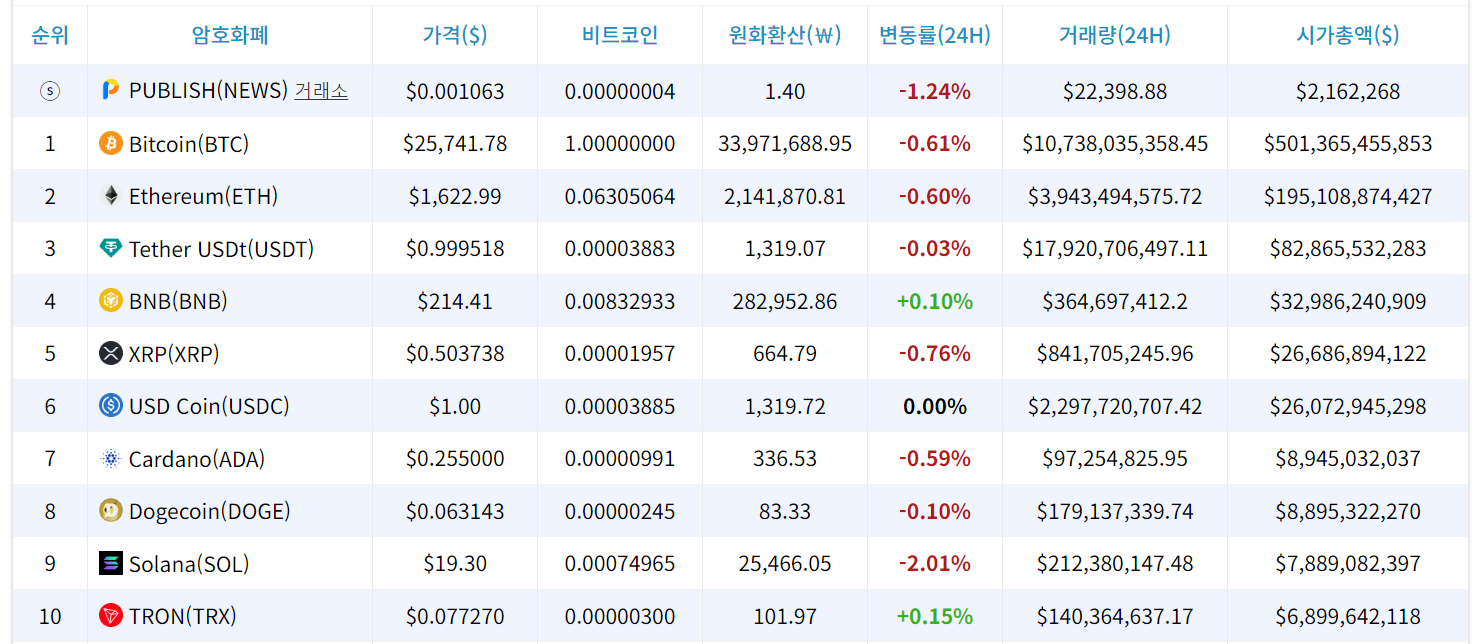The height and width of the screenshot is (644, 1480).
Task: Click TRON market cap $6,899,642,118
Action: (x=1348, y=616)
